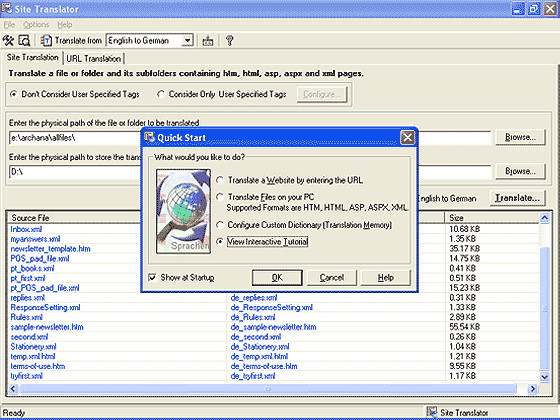Choose Translate Files on your PC option
This screenshot has height=420, width=560.
click(220, 197)
